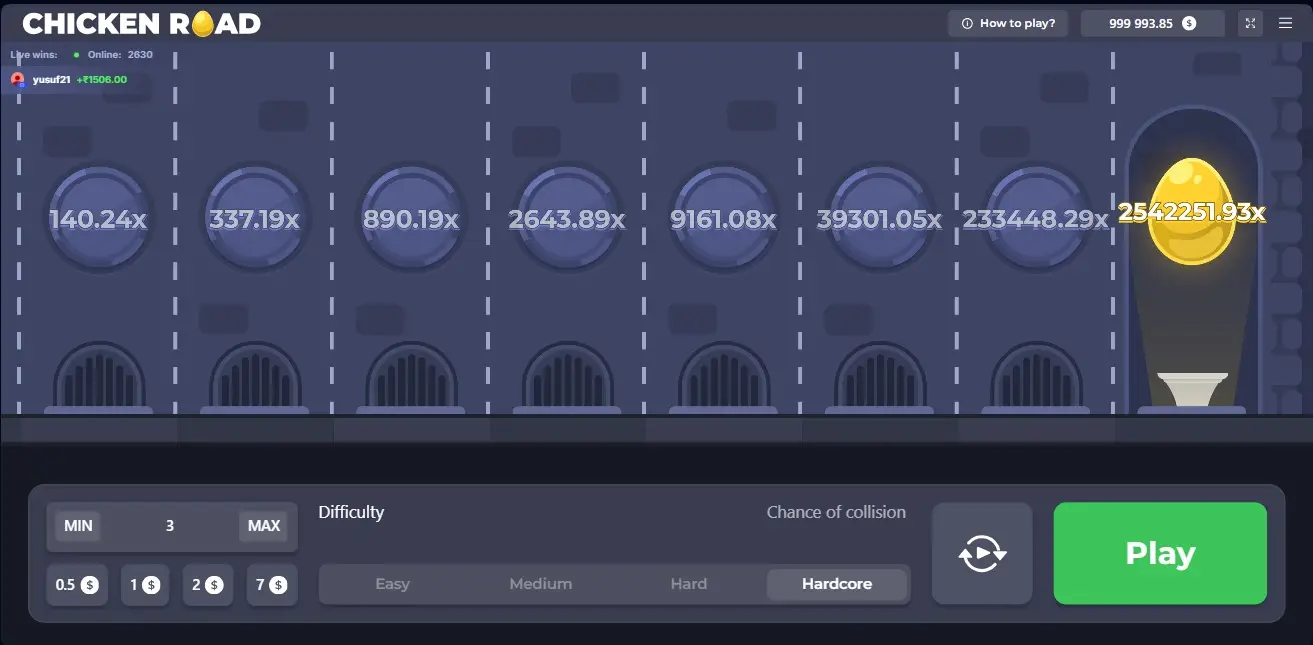Click the 39301.05x multiplier manhole
The width and height of the screenshot is (1313, 645).
point(879,218)
